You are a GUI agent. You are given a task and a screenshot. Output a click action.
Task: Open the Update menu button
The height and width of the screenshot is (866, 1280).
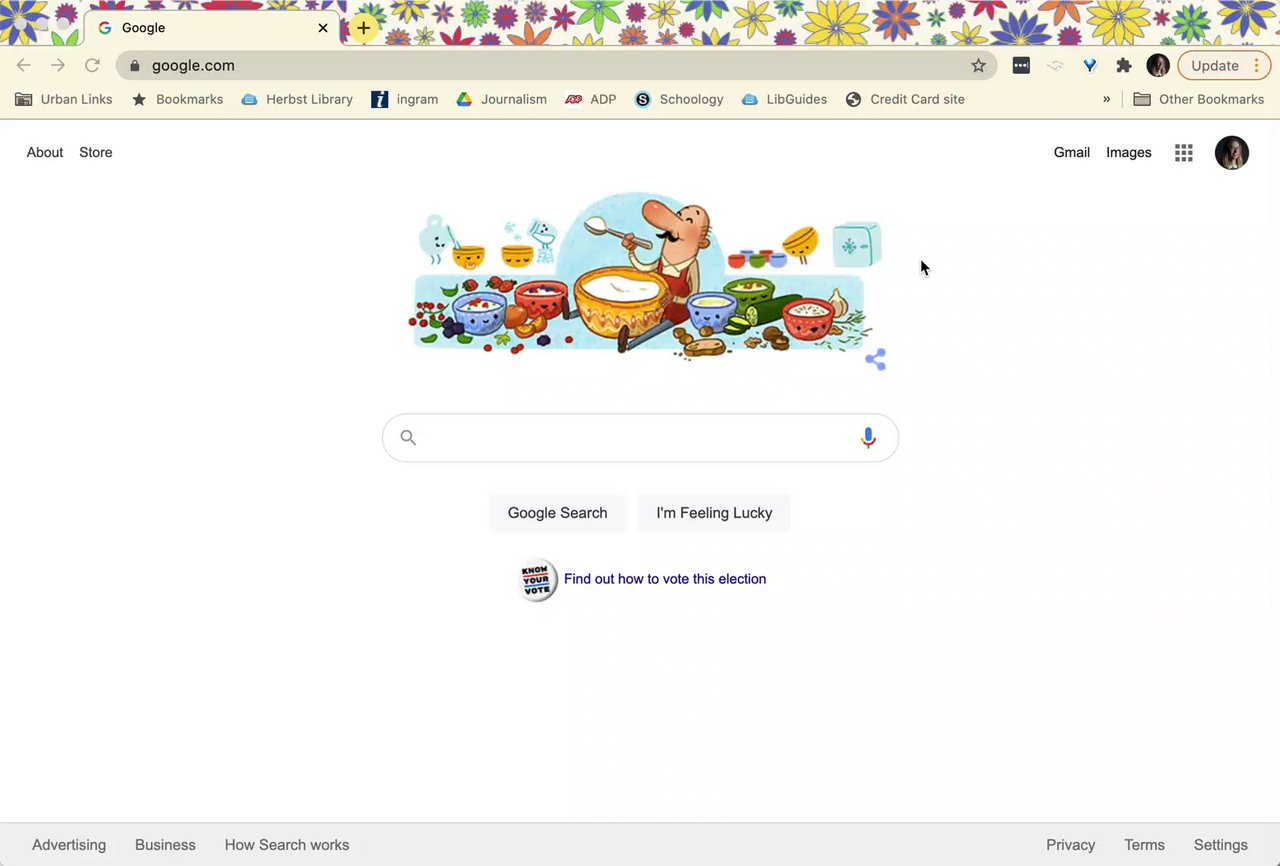point(1224,66)
